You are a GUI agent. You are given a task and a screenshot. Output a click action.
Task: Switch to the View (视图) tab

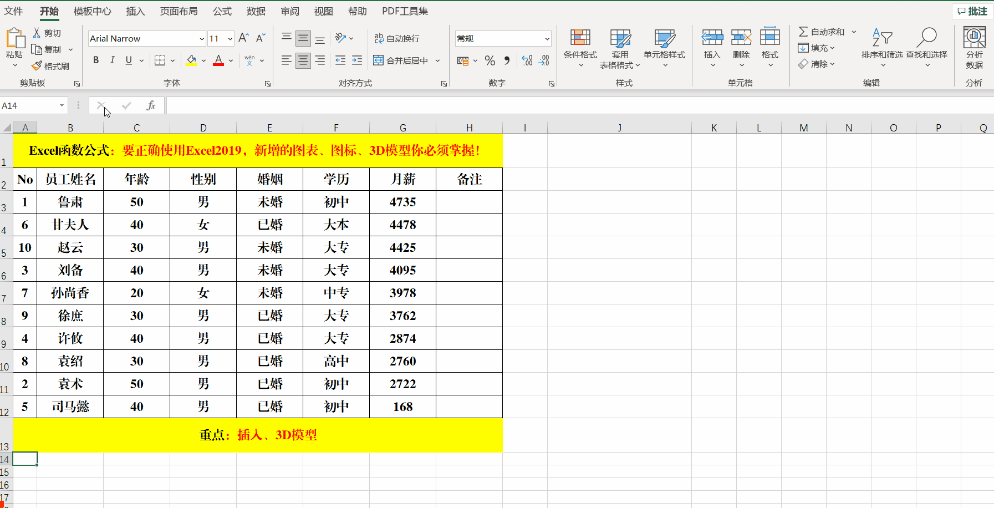pyautogui.click(x=323, y=11)
